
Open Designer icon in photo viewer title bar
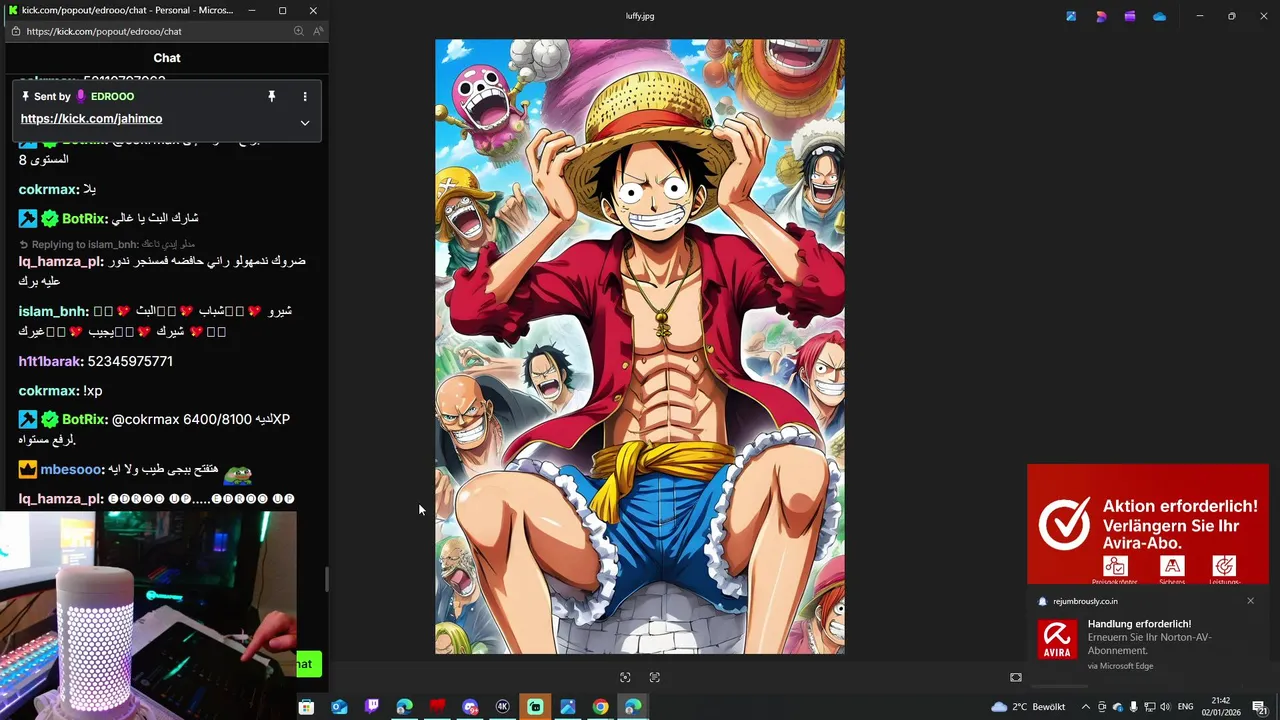click(1101, 16)
